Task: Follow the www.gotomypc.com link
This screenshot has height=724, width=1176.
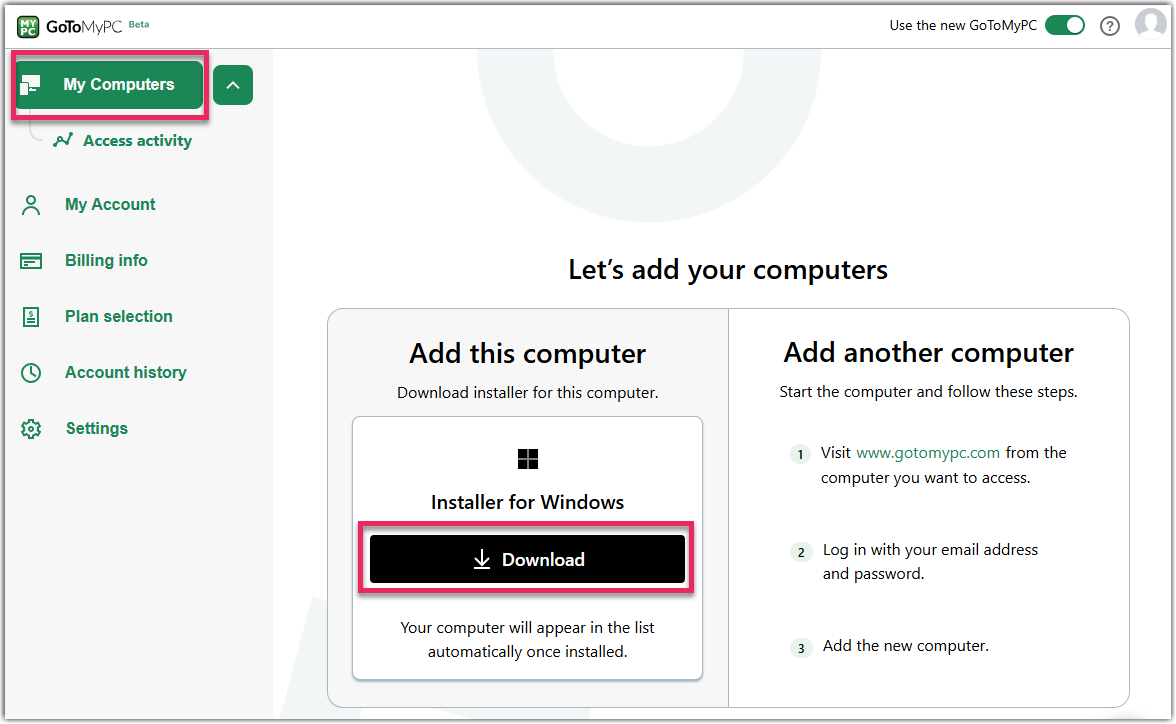Action: [x=928, y=452]
